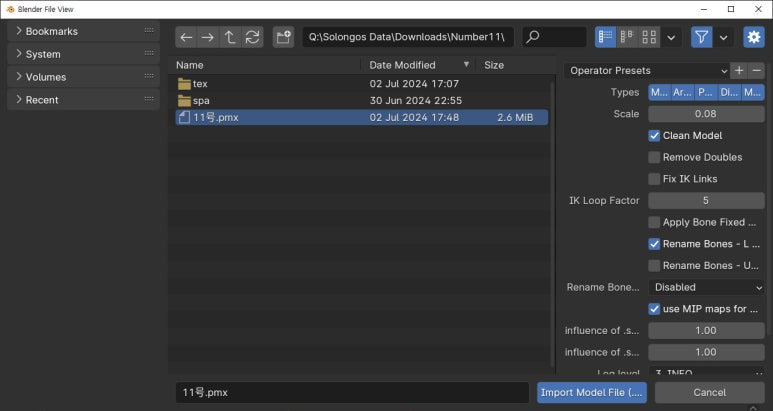Grab Bookmarks panel drag handle

[149, 31]
